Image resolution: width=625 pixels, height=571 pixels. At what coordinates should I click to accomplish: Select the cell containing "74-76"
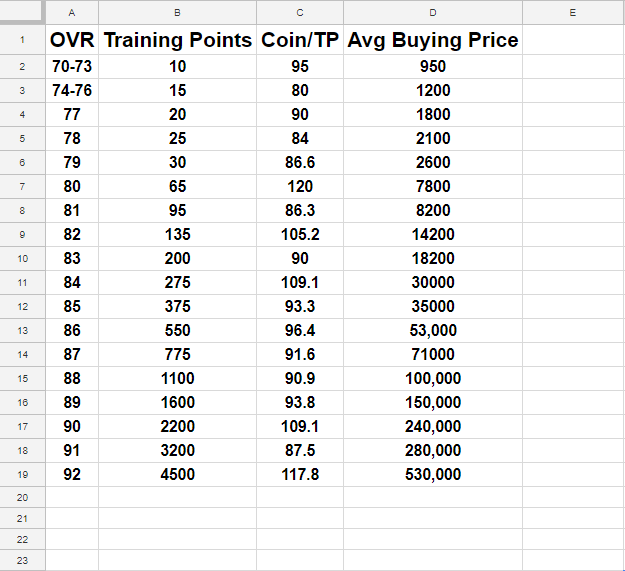[72, 90]
